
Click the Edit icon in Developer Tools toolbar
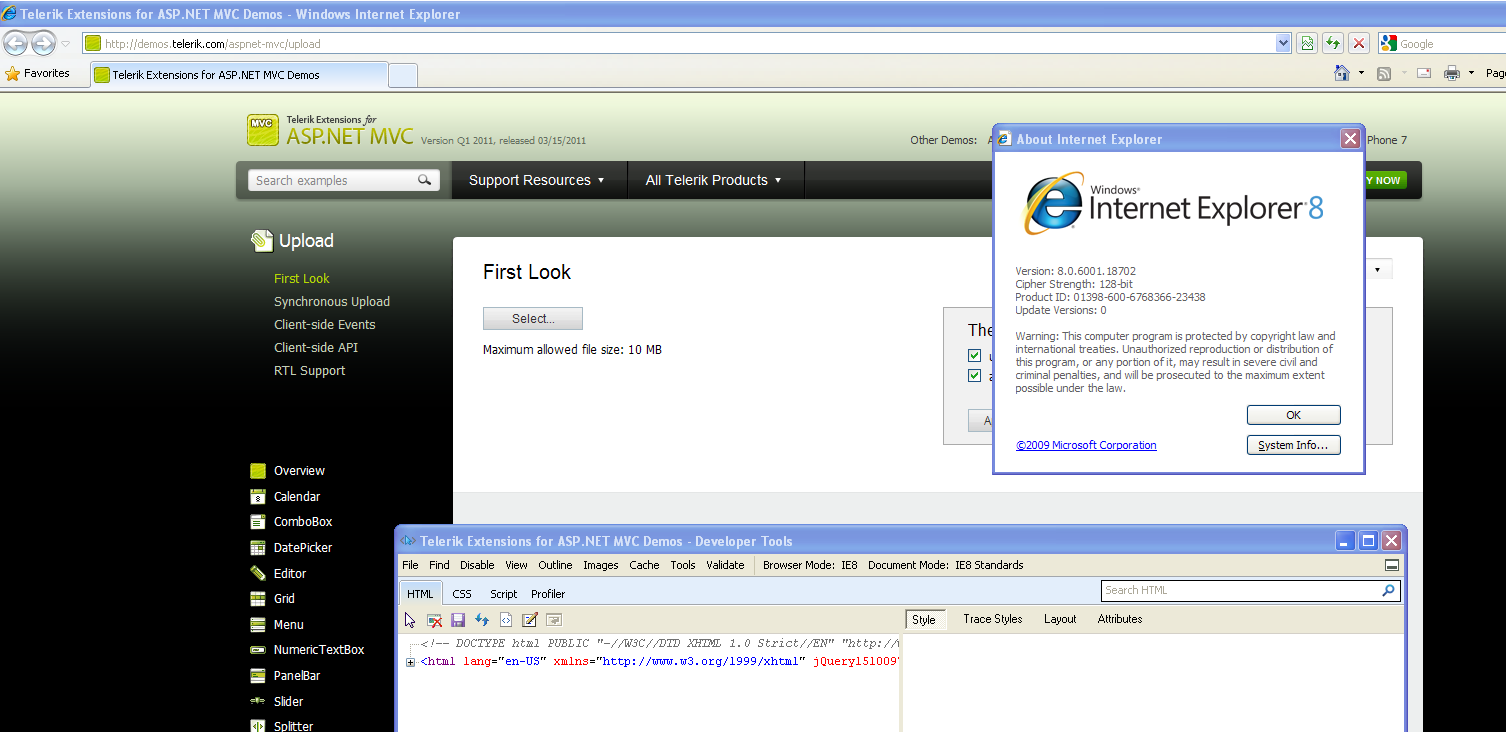click(530, 620)
